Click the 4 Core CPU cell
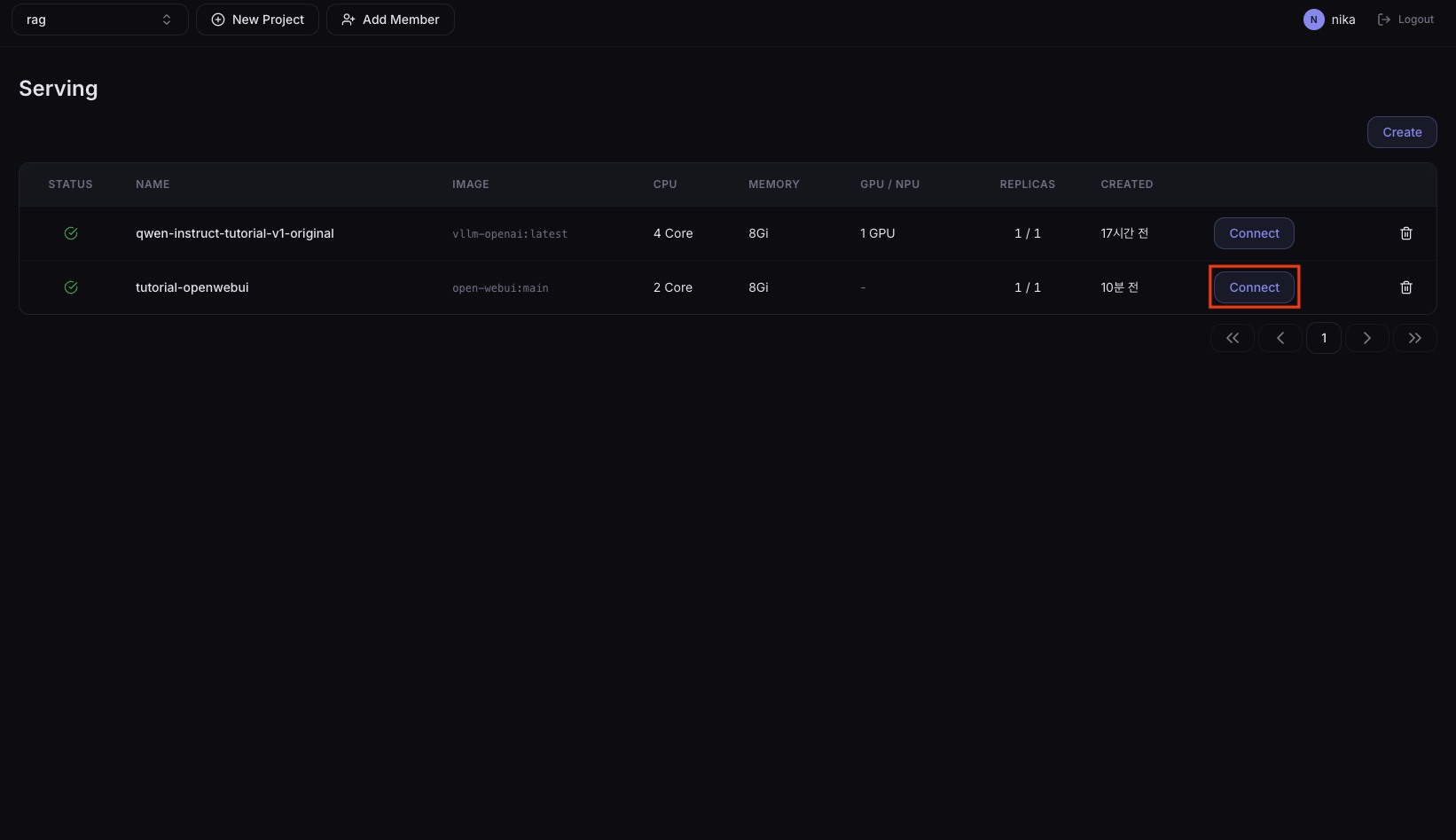1456x840 pixels. coord(673,233)
